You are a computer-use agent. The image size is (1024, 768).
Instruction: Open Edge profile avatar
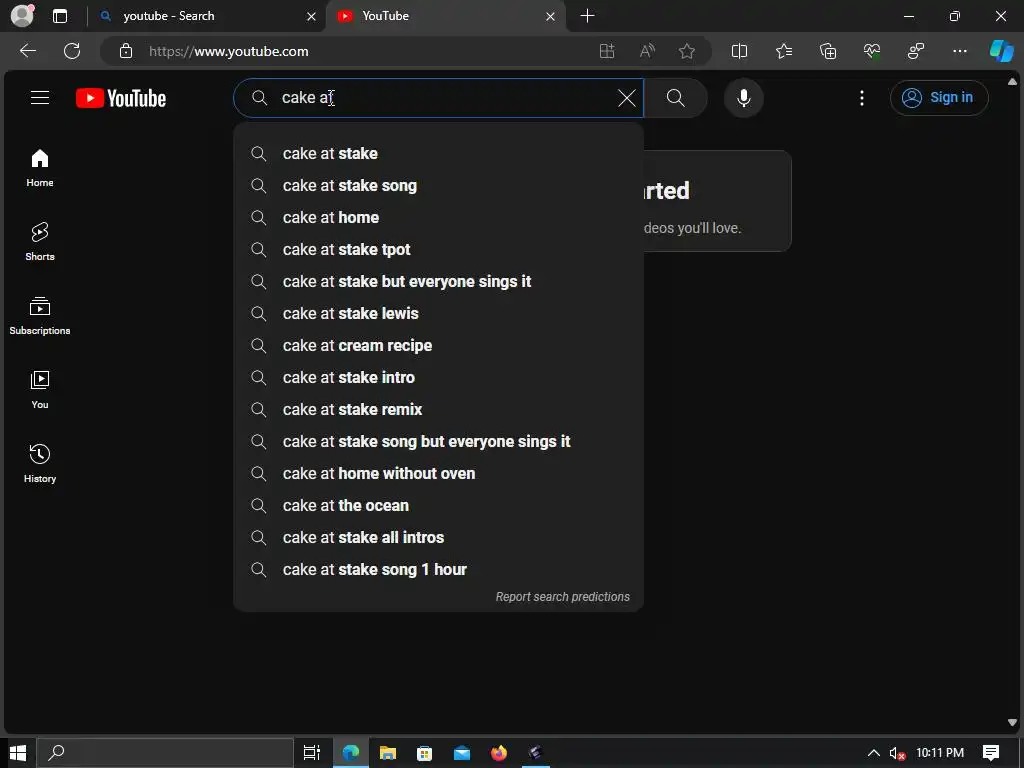[23, 16]
